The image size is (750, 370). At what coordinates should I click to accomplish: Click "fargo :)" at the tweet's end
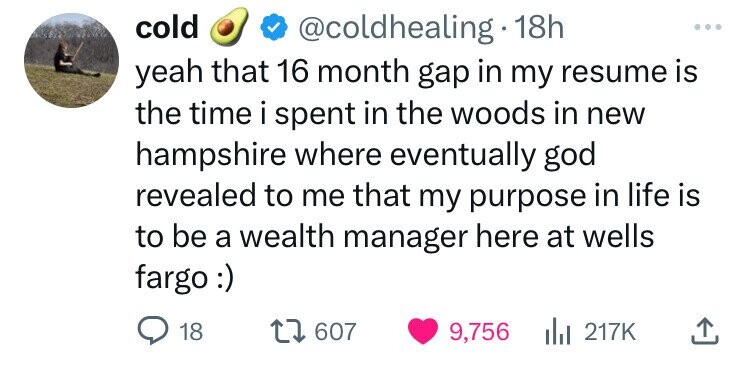(185, 278)
